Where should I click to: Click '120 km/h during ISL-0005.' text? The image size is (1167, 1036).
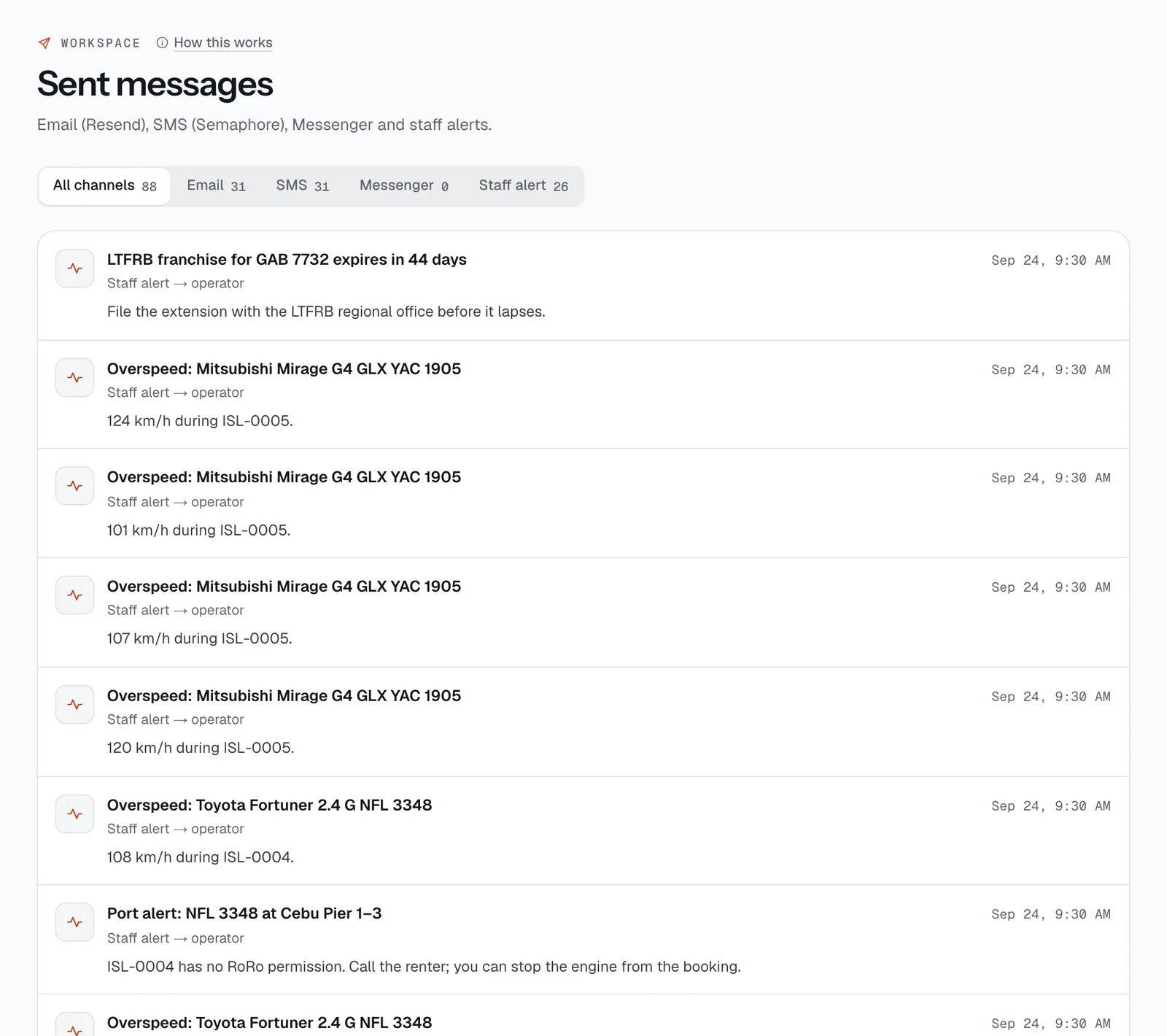click(x=201, y=748)
